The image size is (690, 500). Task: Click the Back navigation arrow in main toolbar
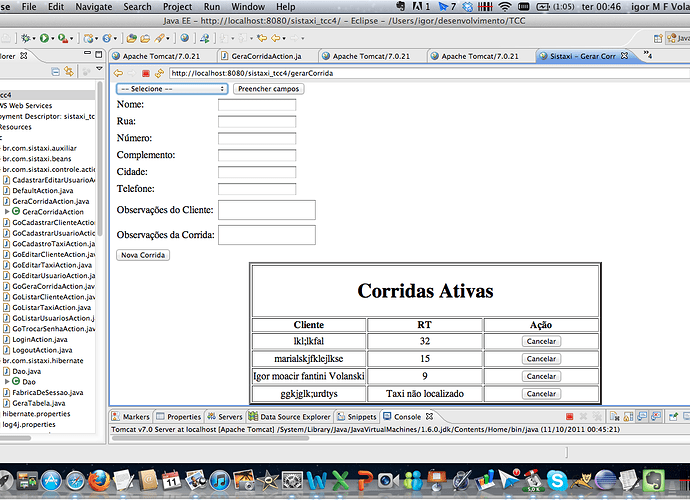[x=276, y=38]
